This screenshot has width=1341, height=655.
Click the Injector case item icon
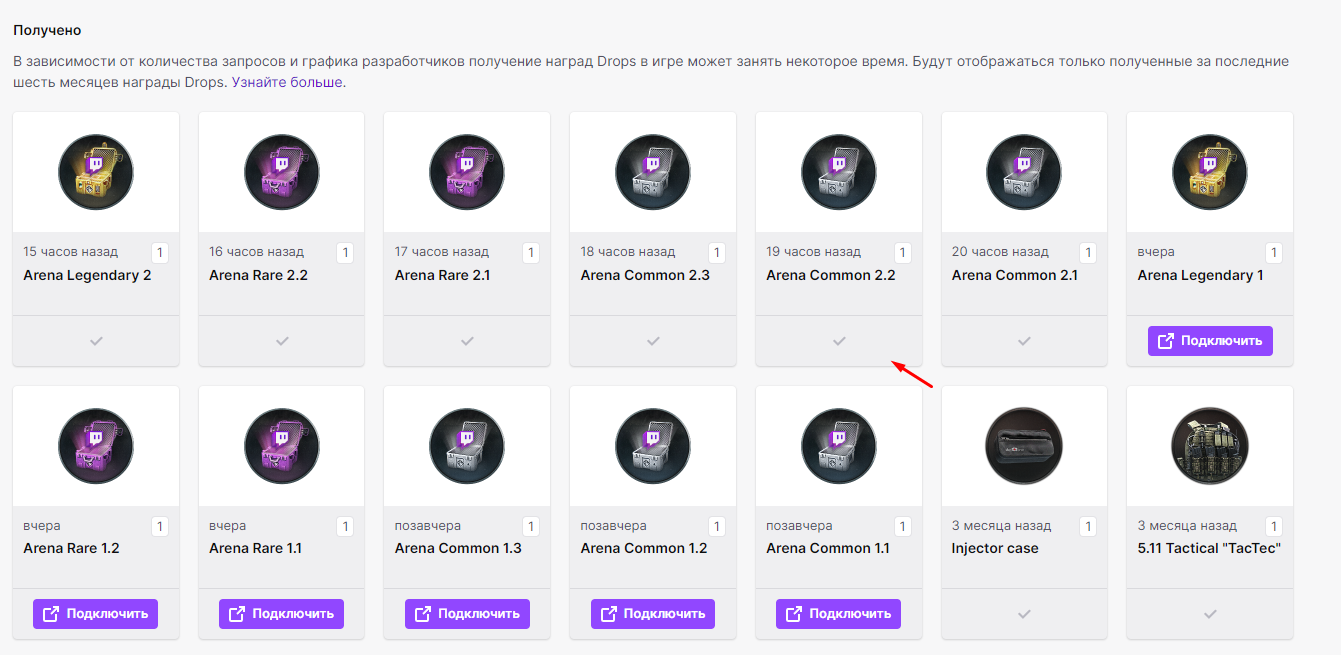1024,445
